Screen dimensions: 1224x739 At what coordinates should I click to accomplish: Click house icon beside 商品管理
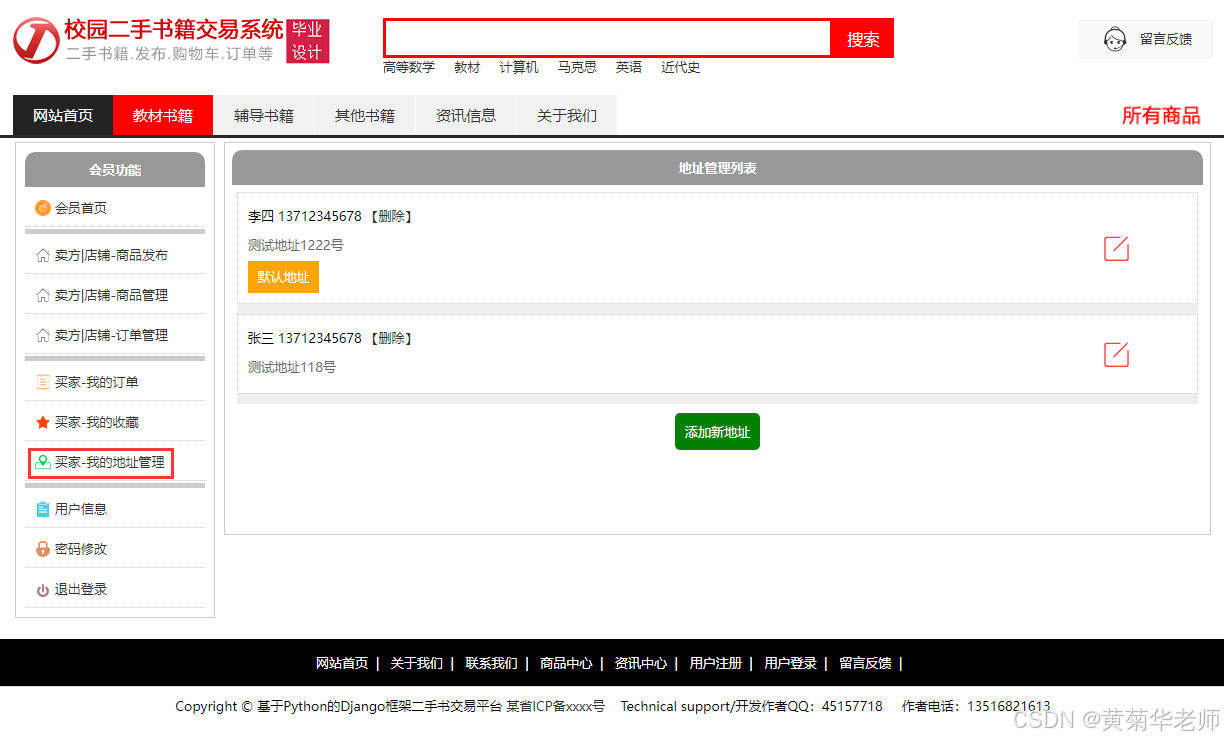[x=43, y=295]
